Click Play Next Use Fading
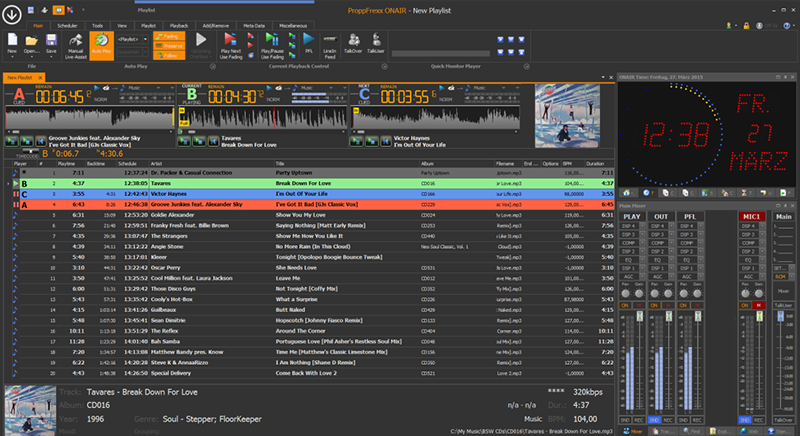 pyautogui.click(x=229, y=38)
